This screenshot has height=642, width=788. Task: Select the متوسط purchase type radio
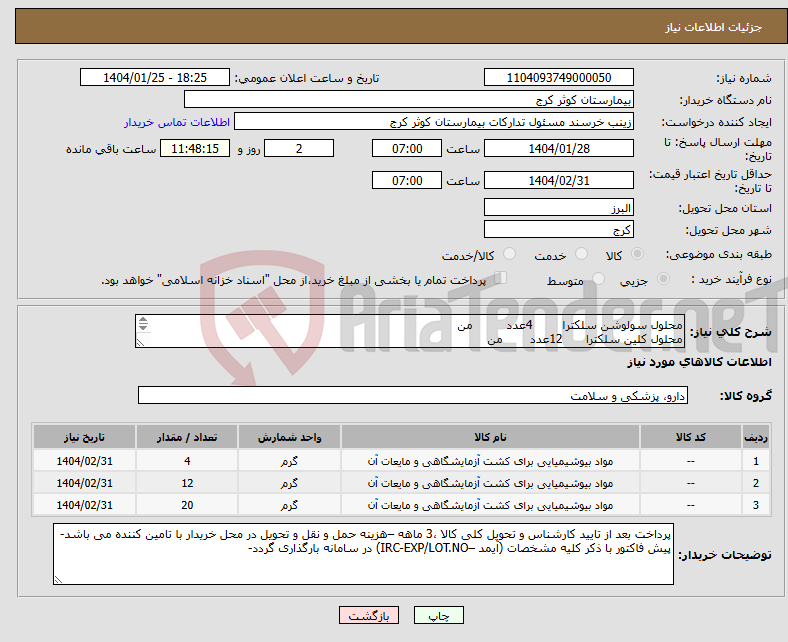pyautogui.click(x=598, y=279)
